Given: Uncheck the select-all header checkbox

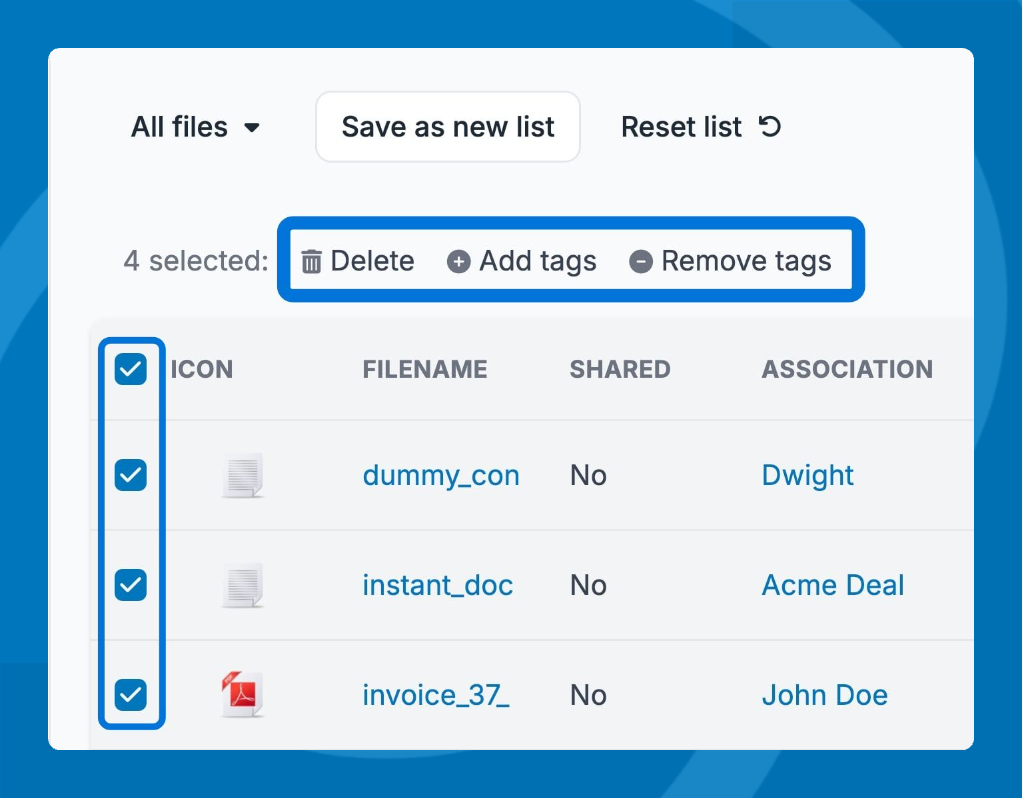Looking at the screenshot, I should coord(131,369).
